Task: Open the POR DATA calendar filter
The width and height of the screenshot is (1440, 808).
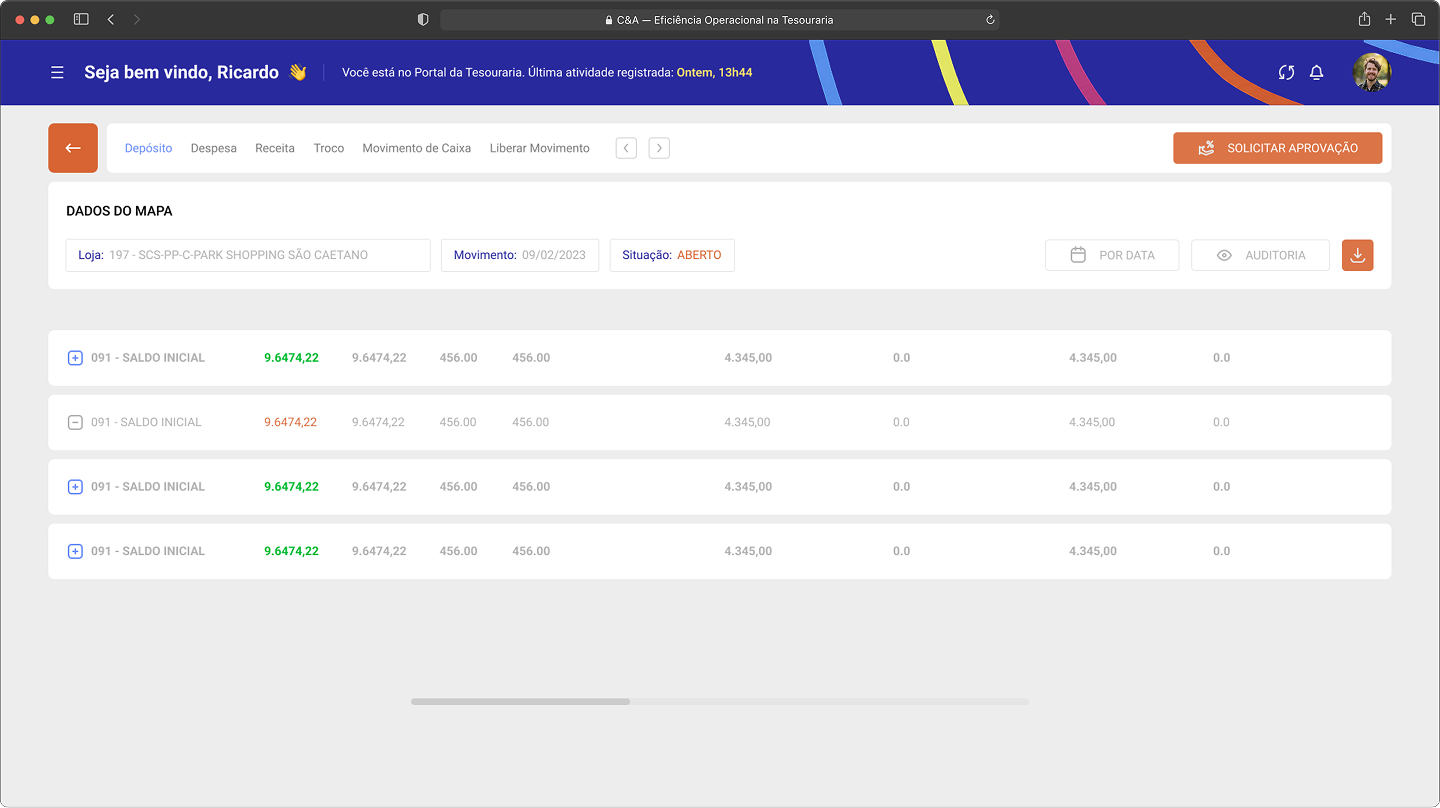Action: pos(1112,255)
